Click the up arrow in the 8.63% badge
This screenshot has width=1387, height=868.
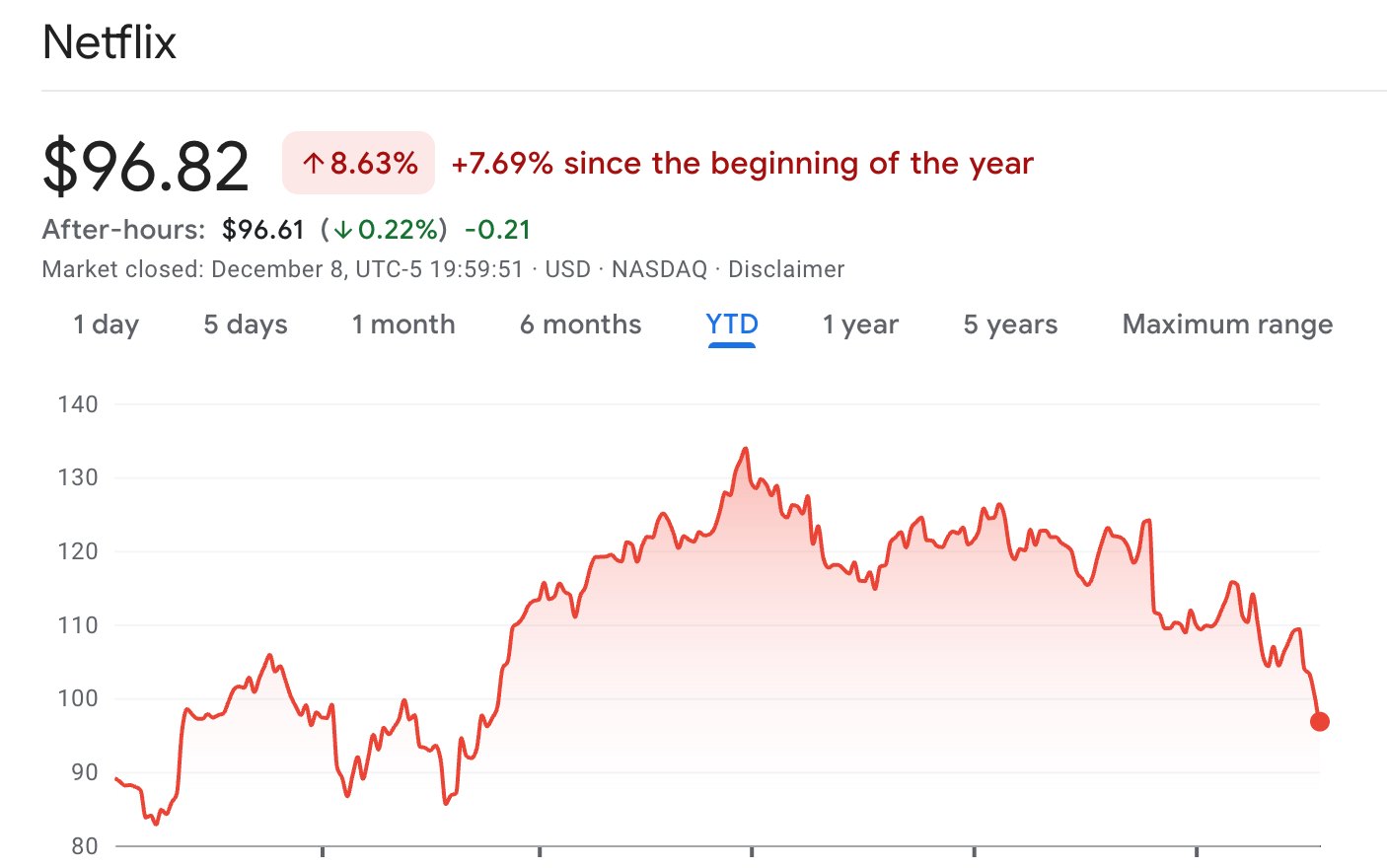click(x=313, y=164)
